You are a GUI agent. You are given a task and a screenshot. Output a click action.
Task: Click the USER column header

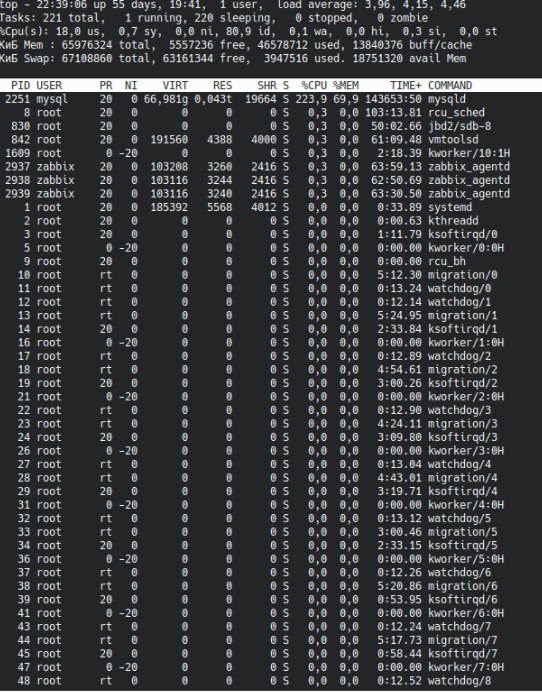(x=49, y=85)
